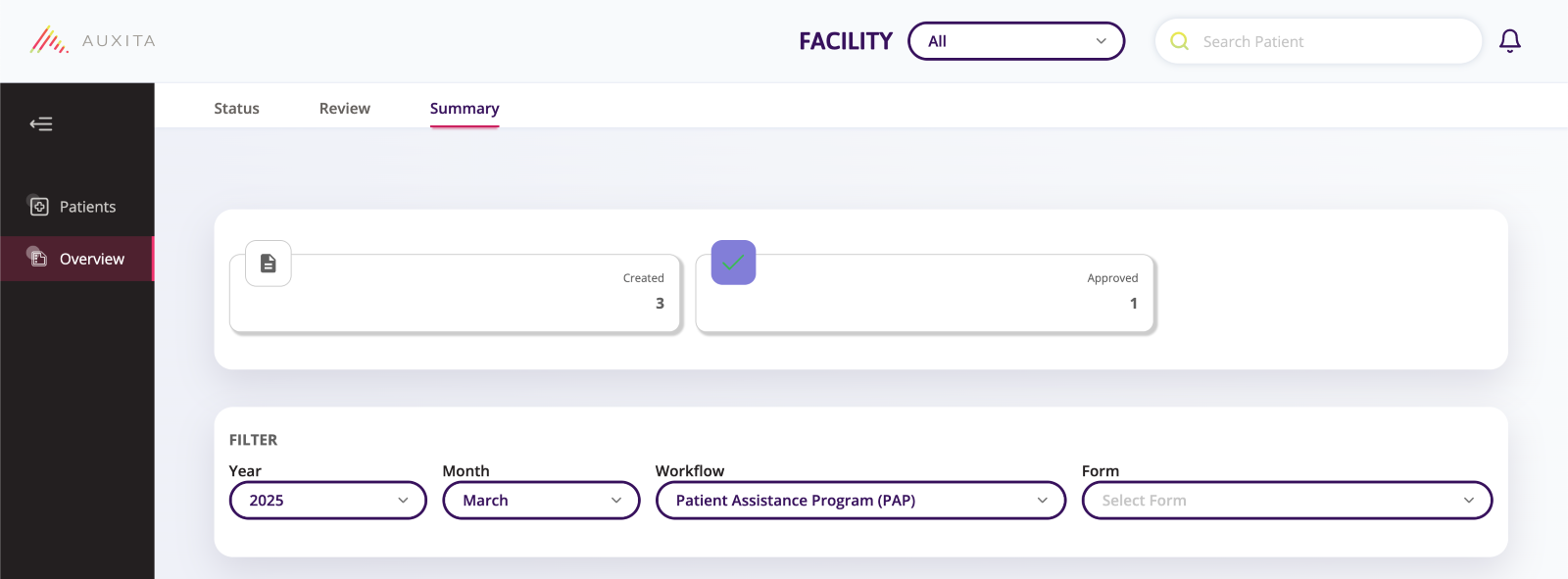The image size is (1568, 579).
Task: Click the Patients sidebar icon
Action: point(39,207)
